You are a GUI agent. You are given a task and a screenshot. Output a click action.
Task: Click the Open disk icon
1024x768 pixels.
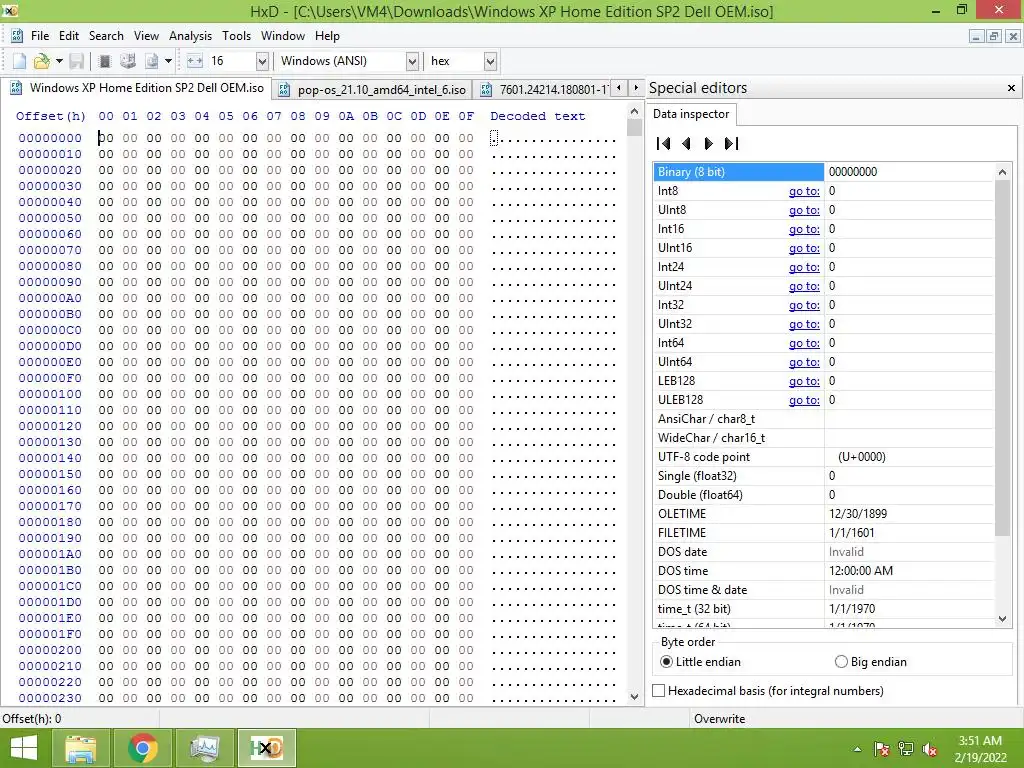(128, 61)
